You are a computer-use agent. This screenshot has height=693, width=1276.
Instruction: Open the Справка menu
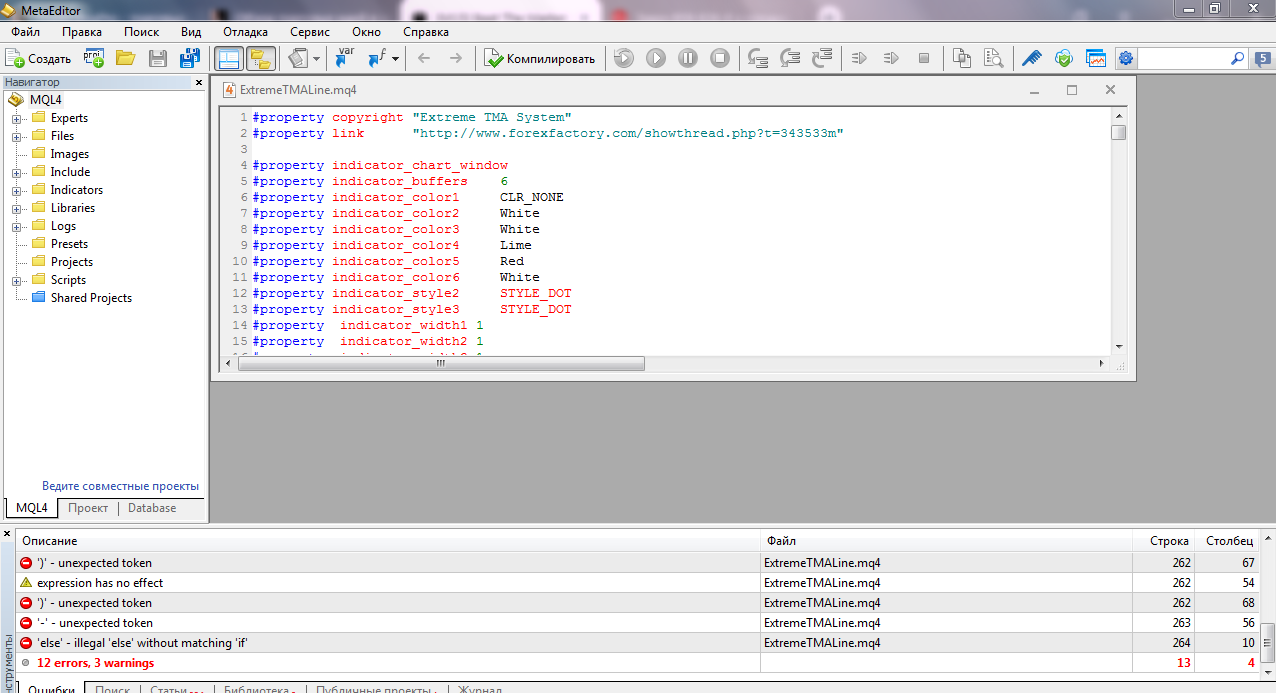pyautogui.click(x=425, y=32)
